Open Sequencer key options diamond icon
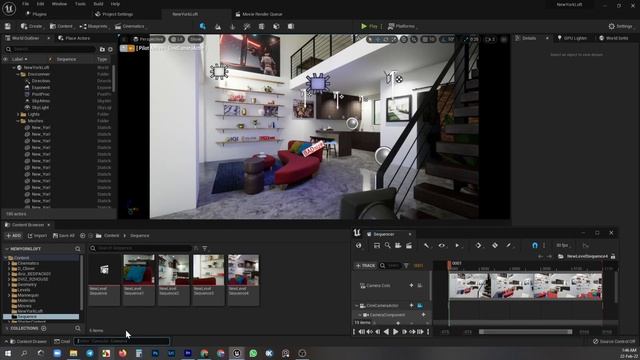640x360 pixels. pos(478,245)
